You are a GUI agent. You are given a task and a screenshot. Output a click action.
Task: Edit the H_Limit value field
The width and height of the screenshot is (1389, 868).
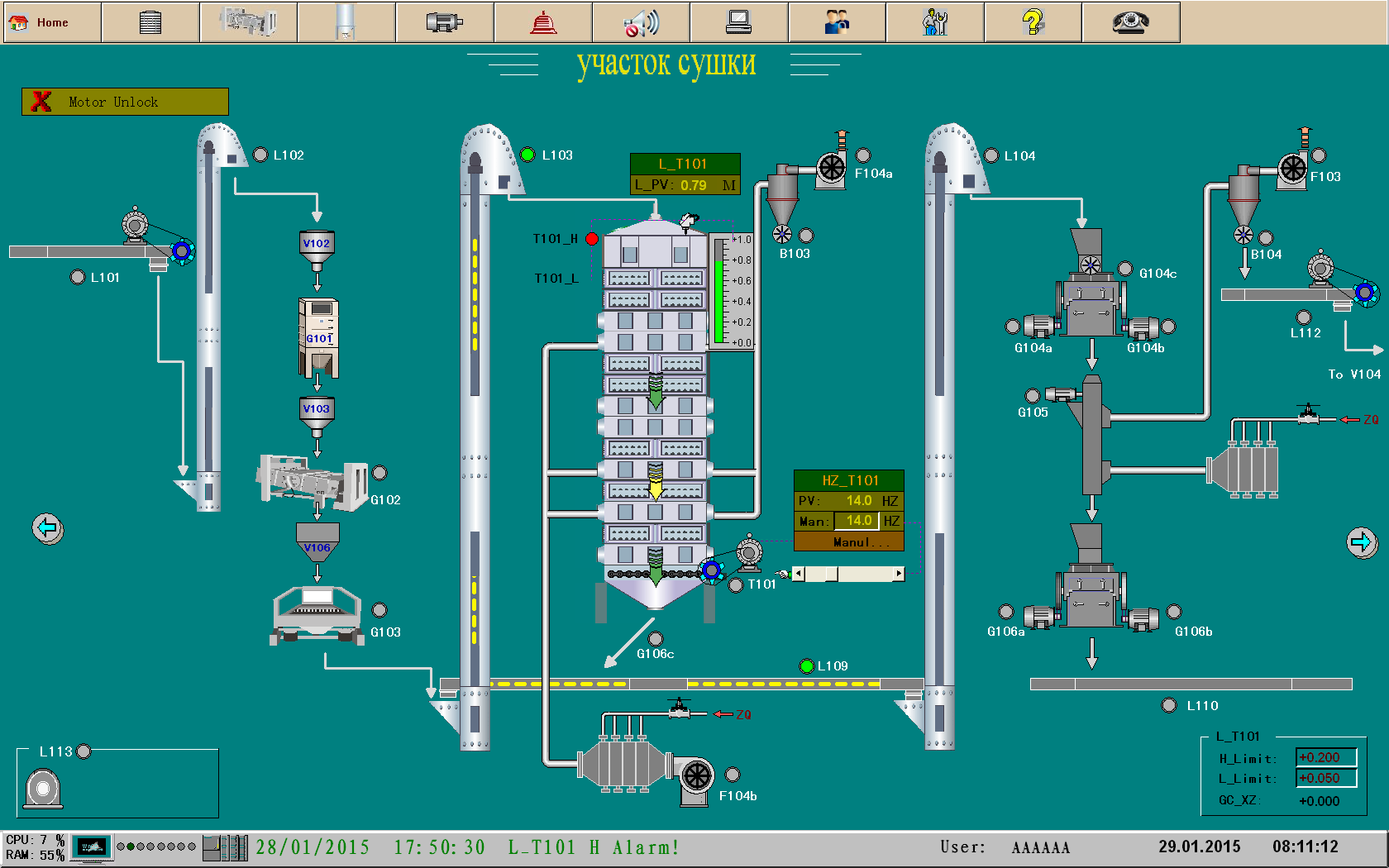[x=1325, y=758]
